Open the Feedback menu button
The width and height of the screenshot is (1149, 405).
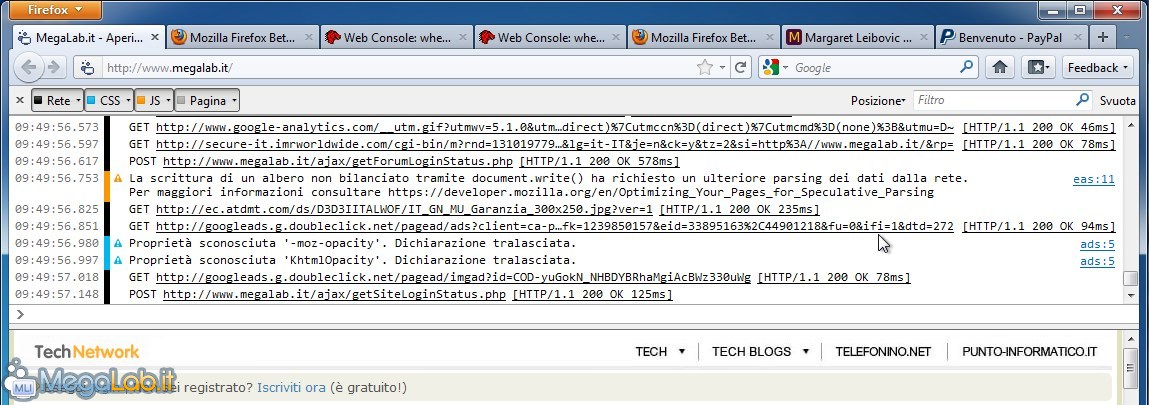tap(1097, 67)
